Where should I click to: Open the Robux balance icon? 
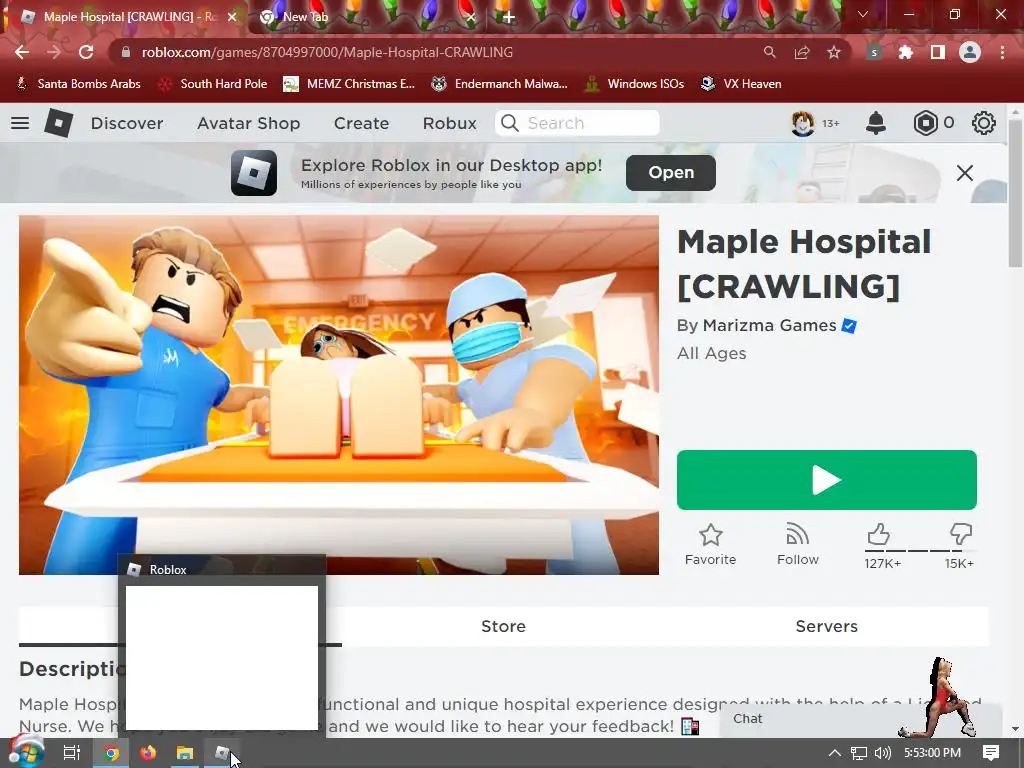pyautogui.click(x=925, y=123)
